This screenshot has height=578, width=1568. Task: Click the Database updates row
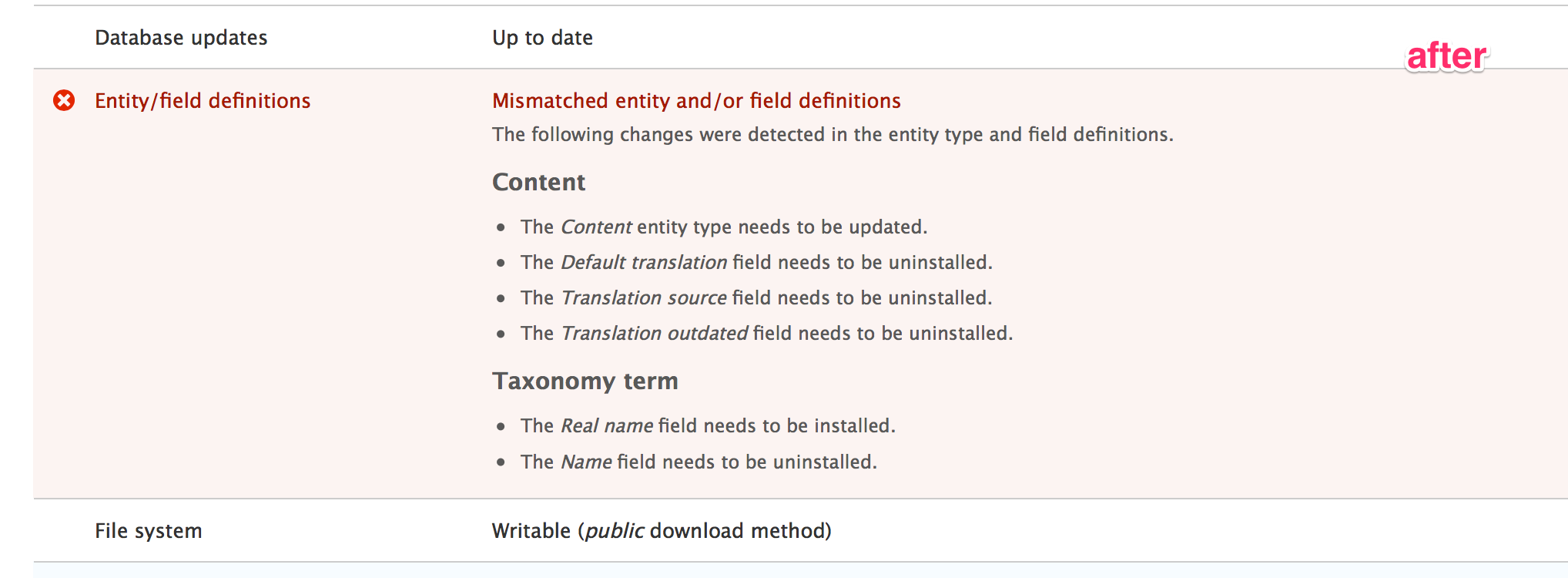pyautogui.click(x=181, y=37)
